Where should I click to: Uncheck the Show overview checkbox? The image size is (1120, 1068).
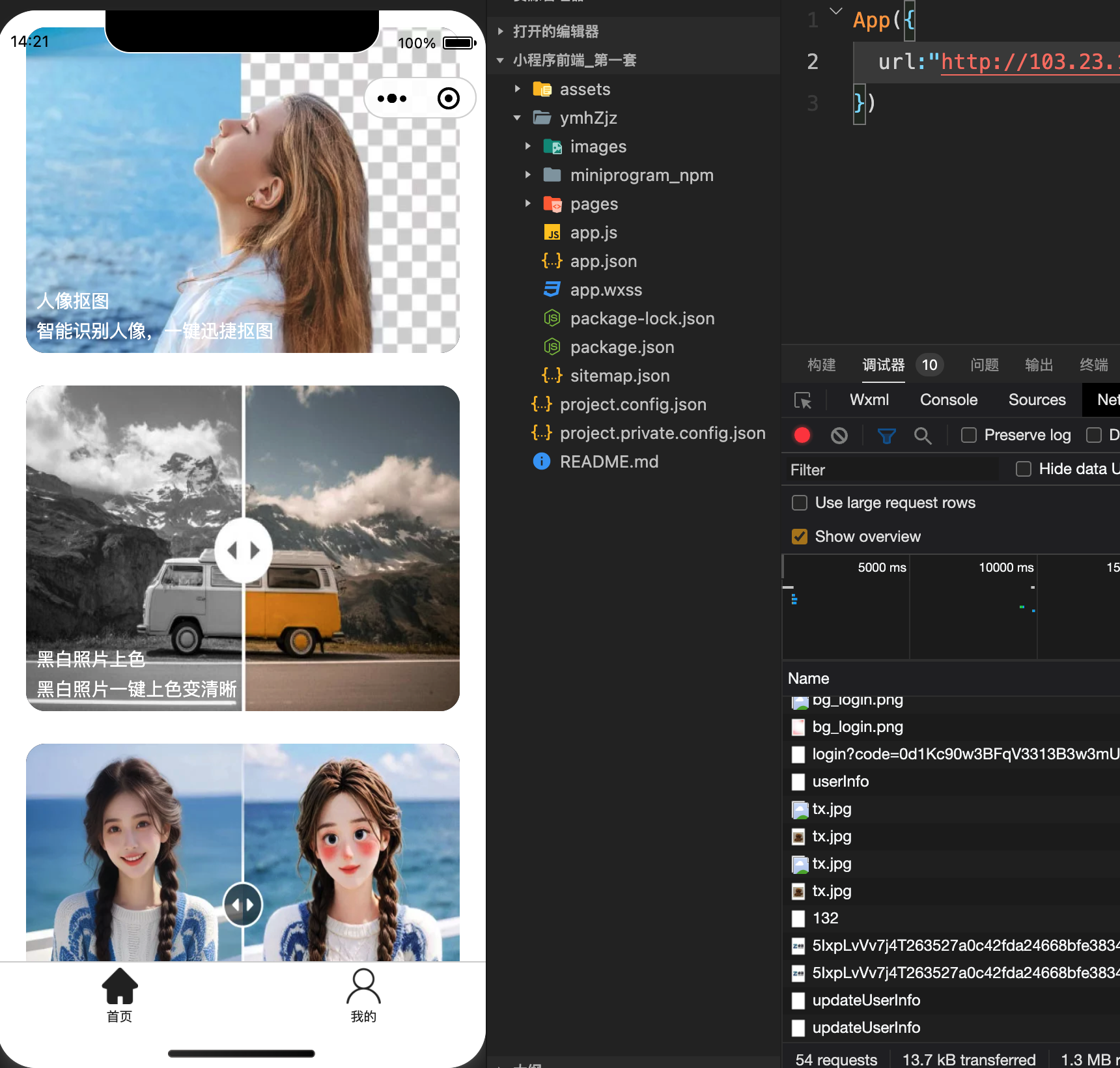click(800, 537)
